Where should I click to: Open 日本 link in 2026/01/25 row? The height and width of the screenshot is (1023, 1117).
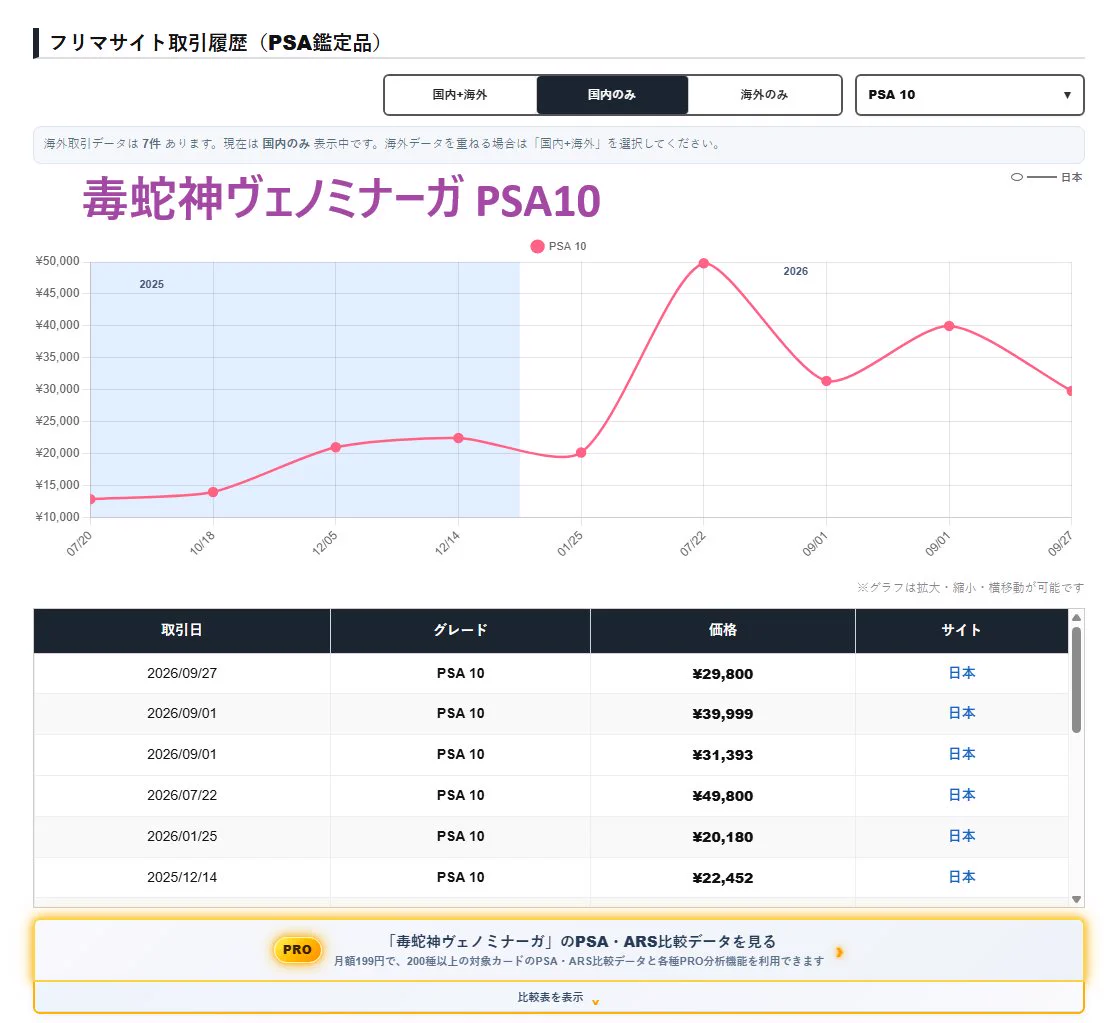[x=961, y=836]
